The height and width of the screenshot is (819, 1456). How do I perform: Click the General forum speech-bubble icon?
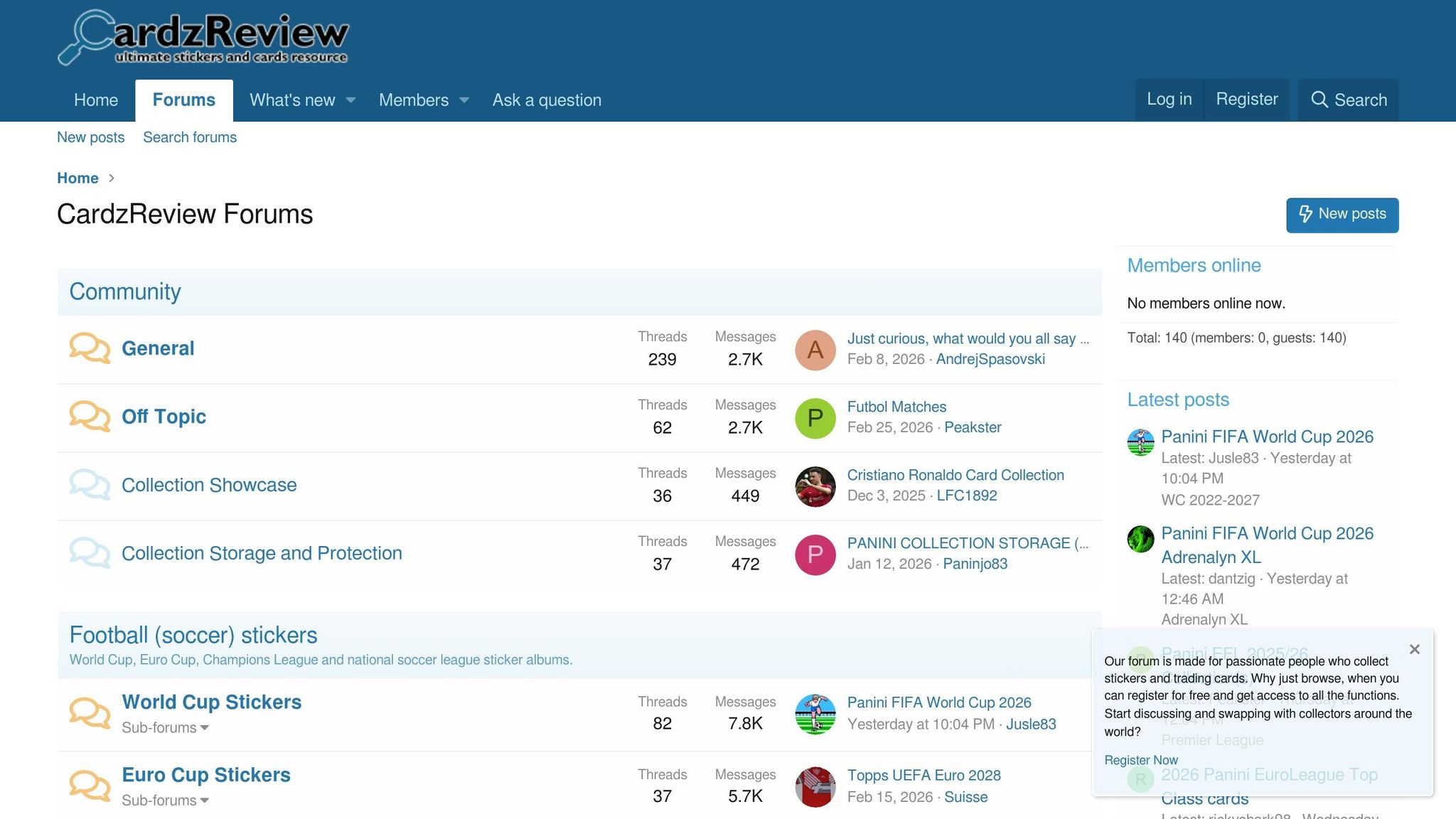[x=90, y=348]
